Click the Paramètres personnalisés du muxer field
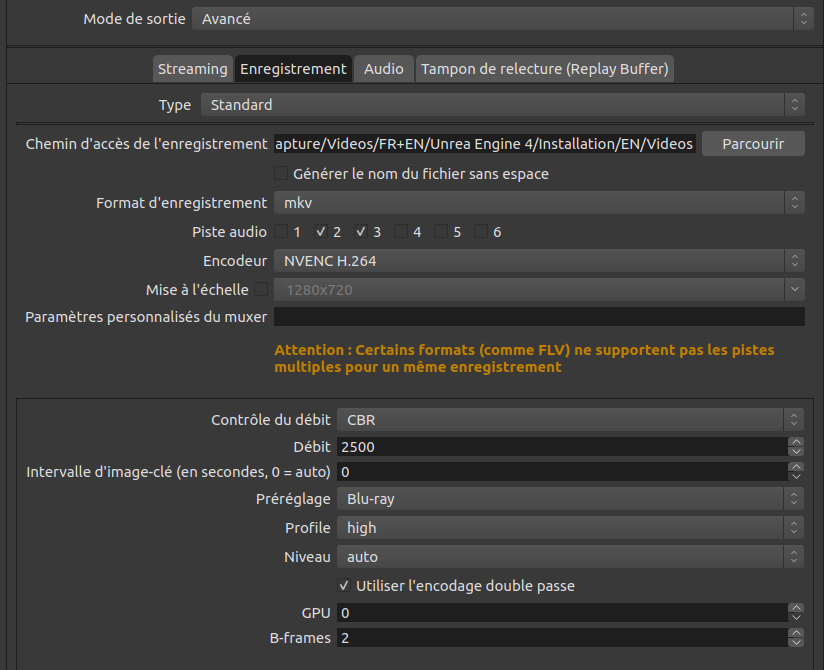824x670 pixels. (x=539, y=317)
